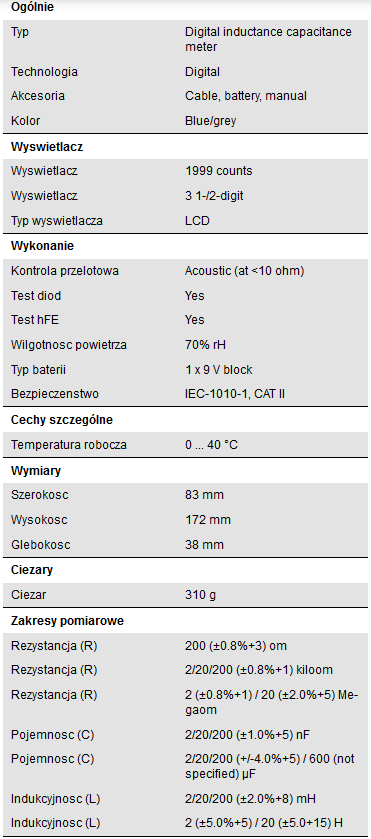Click the 'IEC-1010-1, CAT II' safety value
Screen dimensions: 371x839
click(x=234, y=394)
